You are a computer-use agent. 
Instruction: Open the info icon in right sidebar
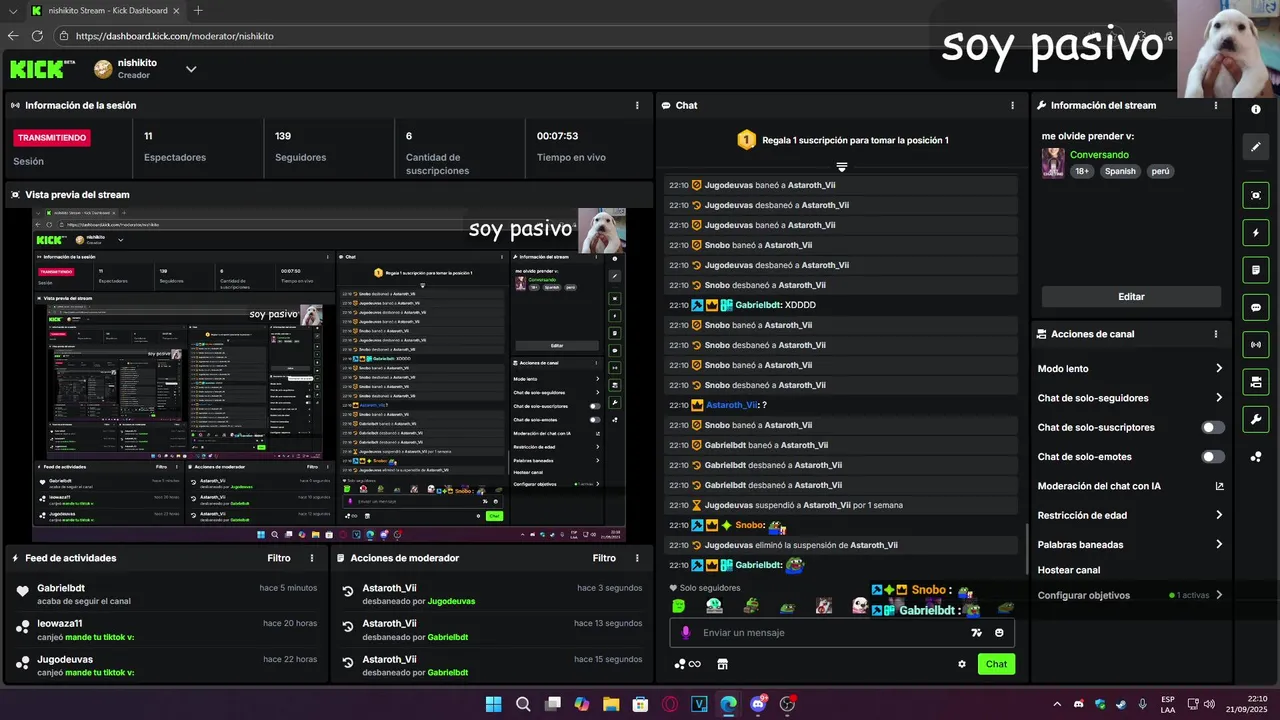click(x=1256, y=109)
